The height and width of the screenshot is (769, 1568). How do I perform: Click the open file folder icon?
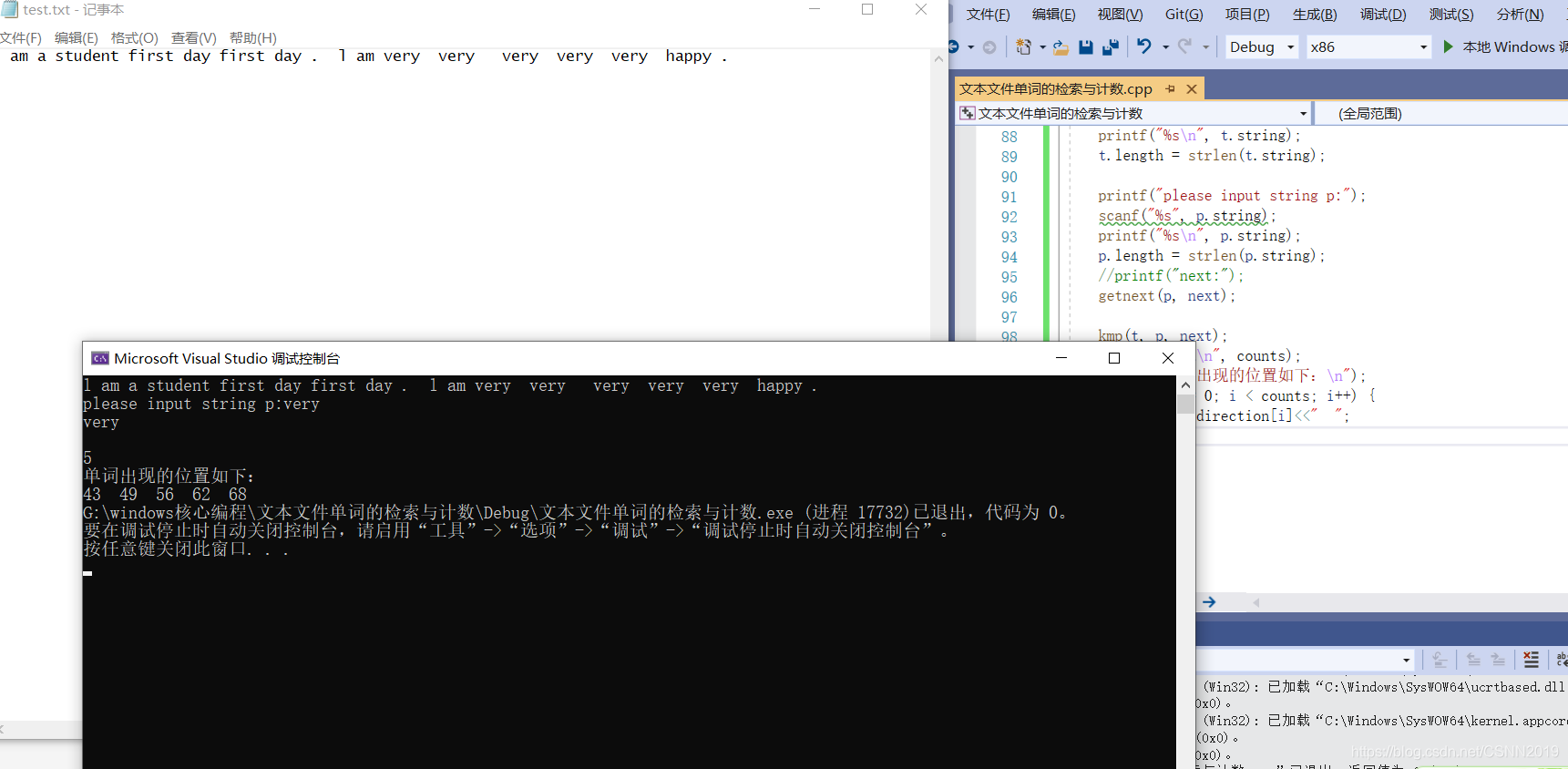tap(1061, 46)
